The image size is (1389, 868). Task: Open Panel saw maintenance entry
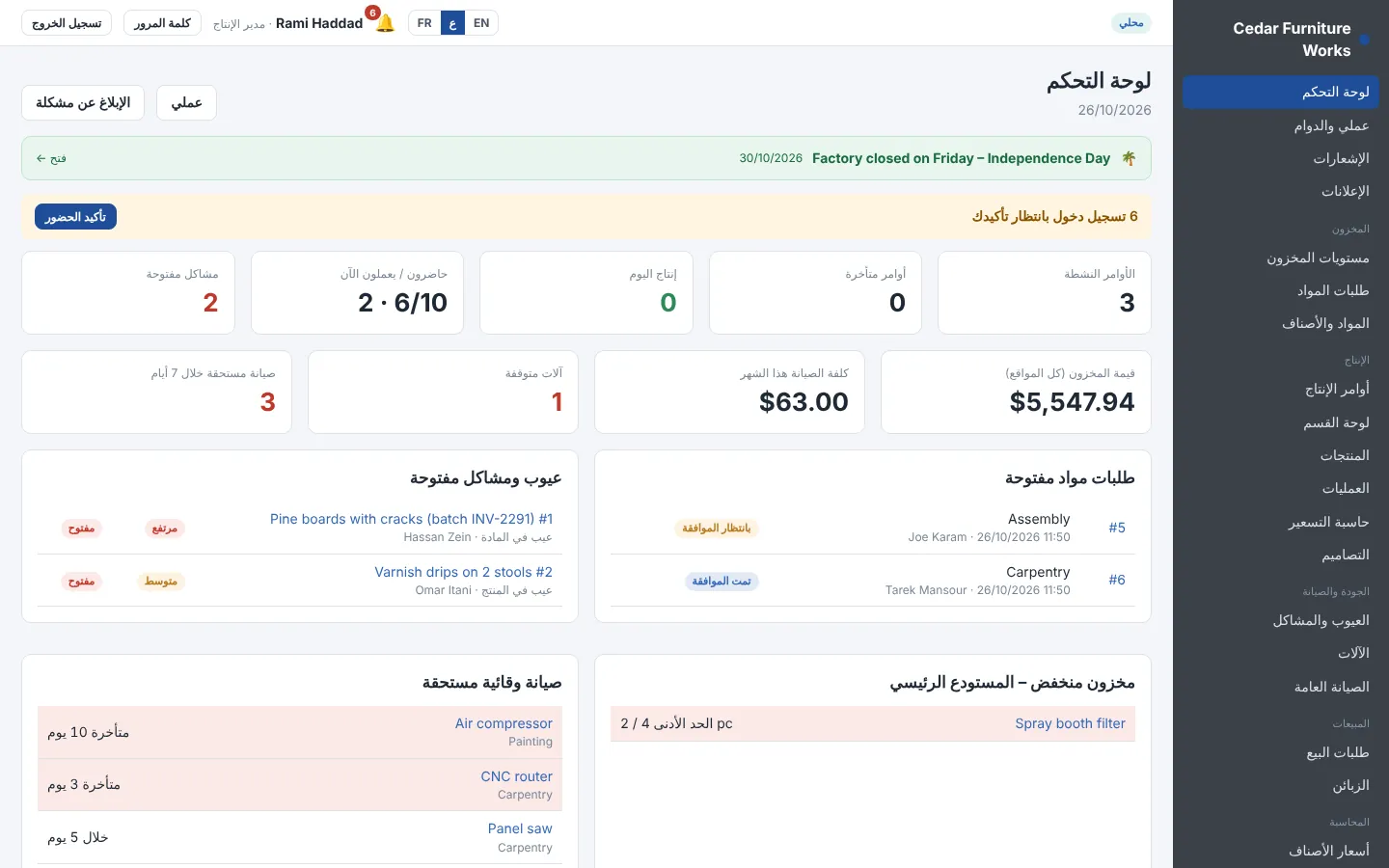(x=520, y=828)
